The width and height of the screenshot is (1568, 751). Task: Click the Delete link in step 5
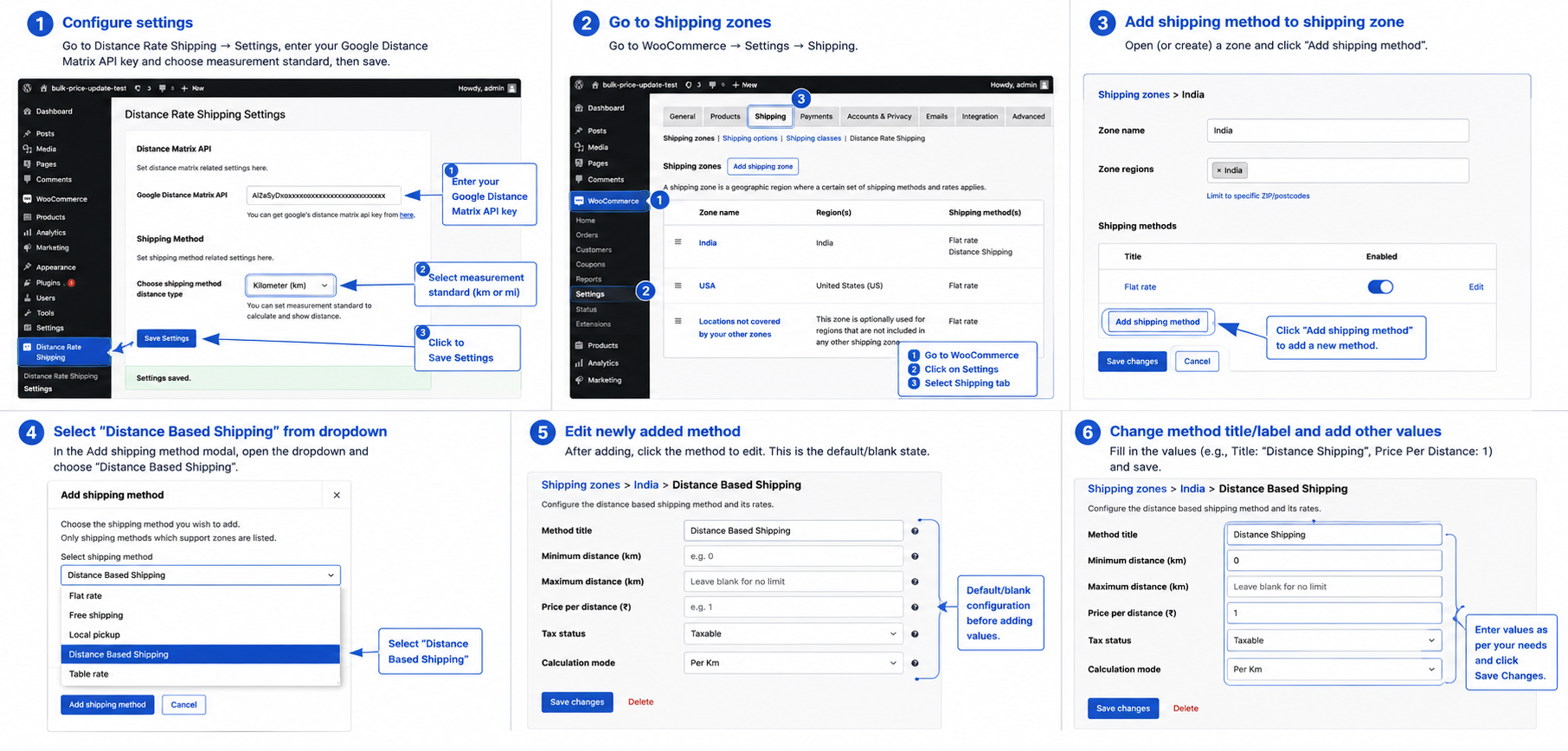click(x=640, y=703)
